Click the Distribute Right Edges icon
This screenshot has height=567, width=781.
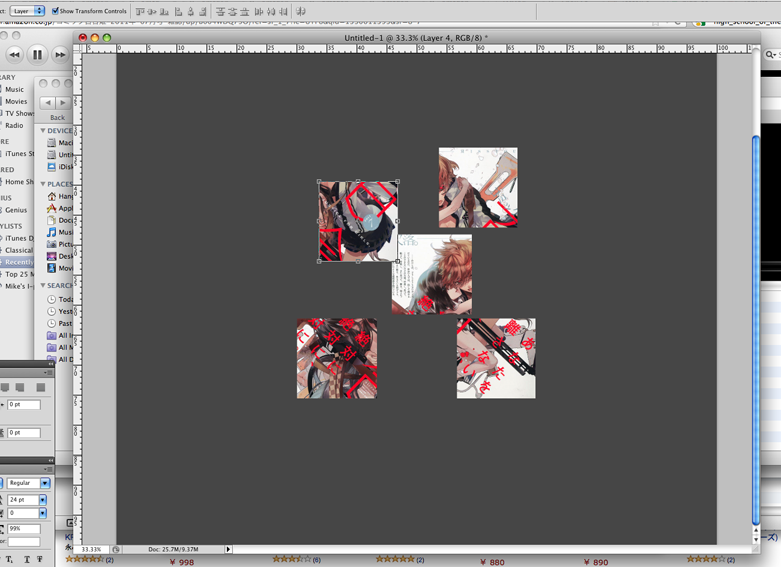coord(283,11)
